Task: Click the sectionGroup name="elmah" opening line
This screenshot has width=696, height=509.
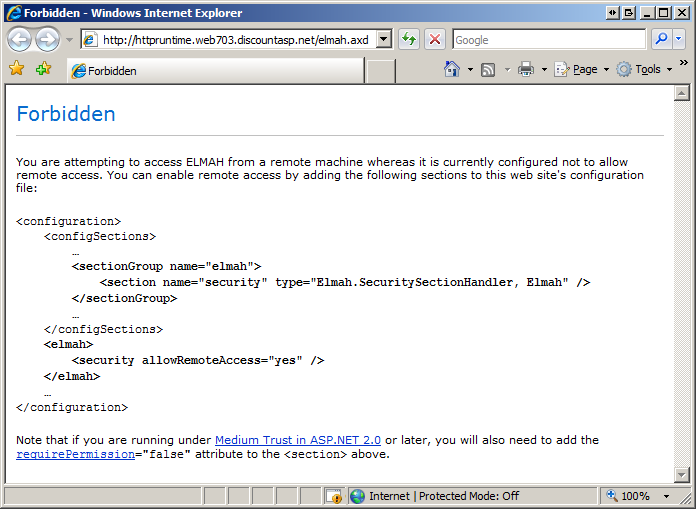Action: (x=166, y=266)
